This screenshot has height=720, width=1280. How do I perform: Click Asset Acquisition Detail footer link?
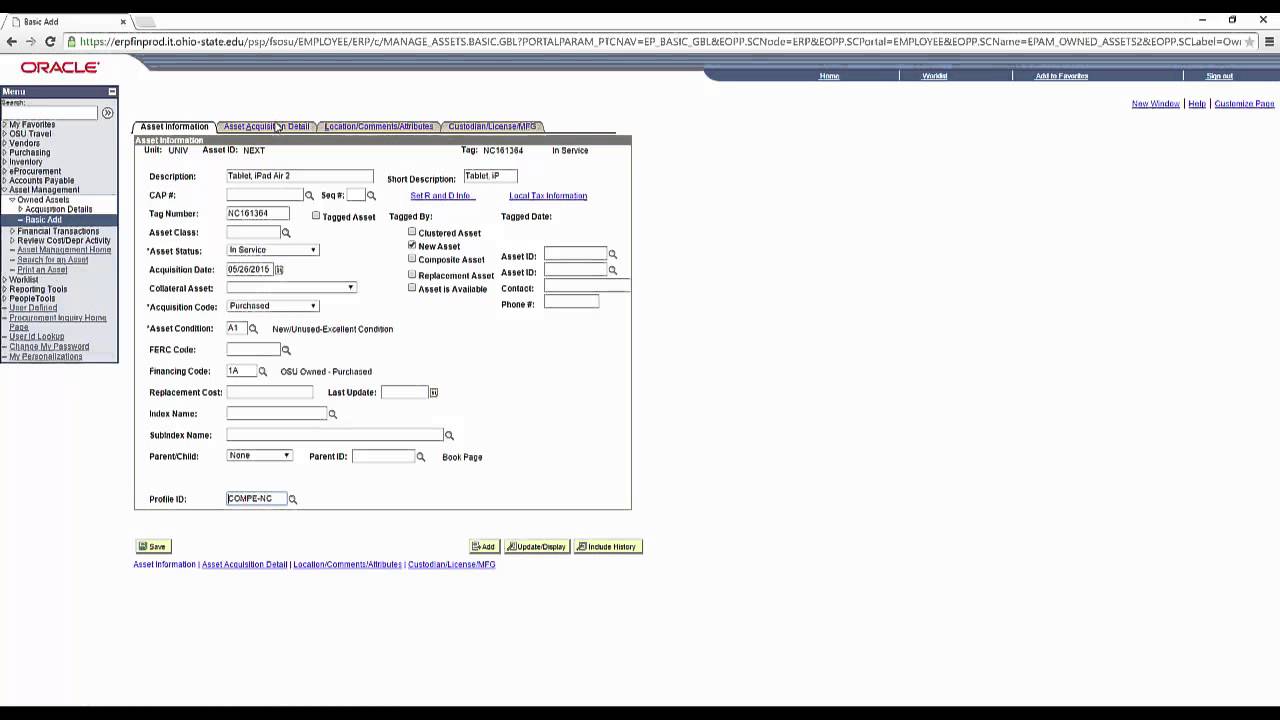coord(244,565)
